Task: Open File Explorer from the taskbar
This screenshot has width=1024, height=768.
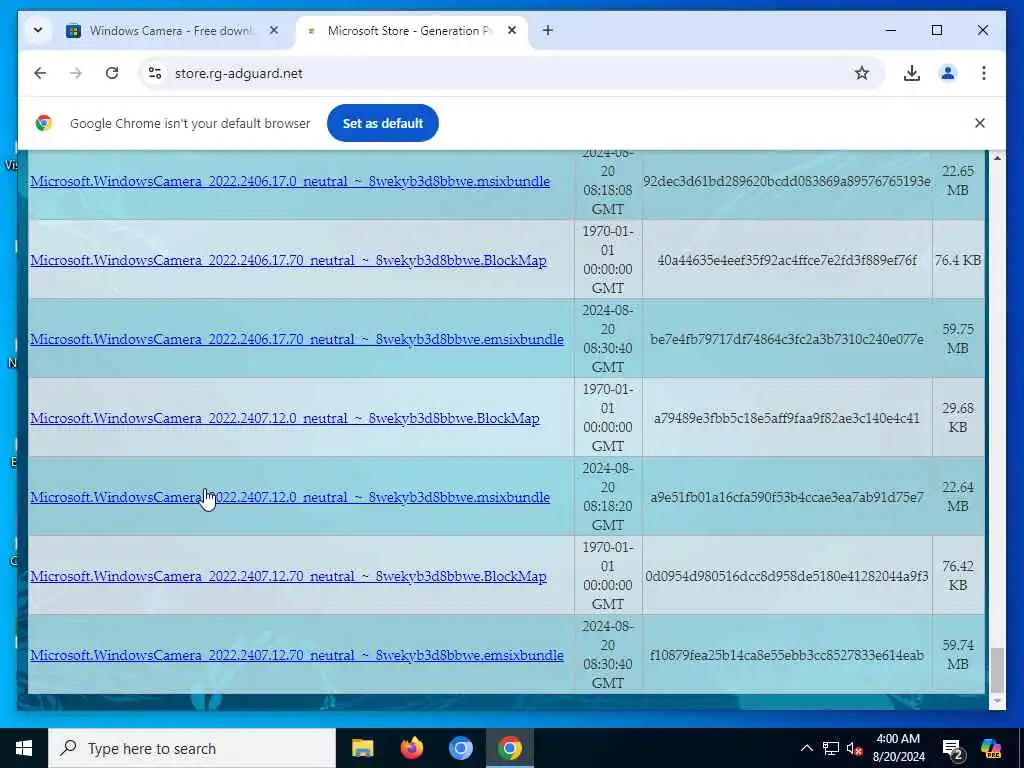Action: (x=362, y=748)
